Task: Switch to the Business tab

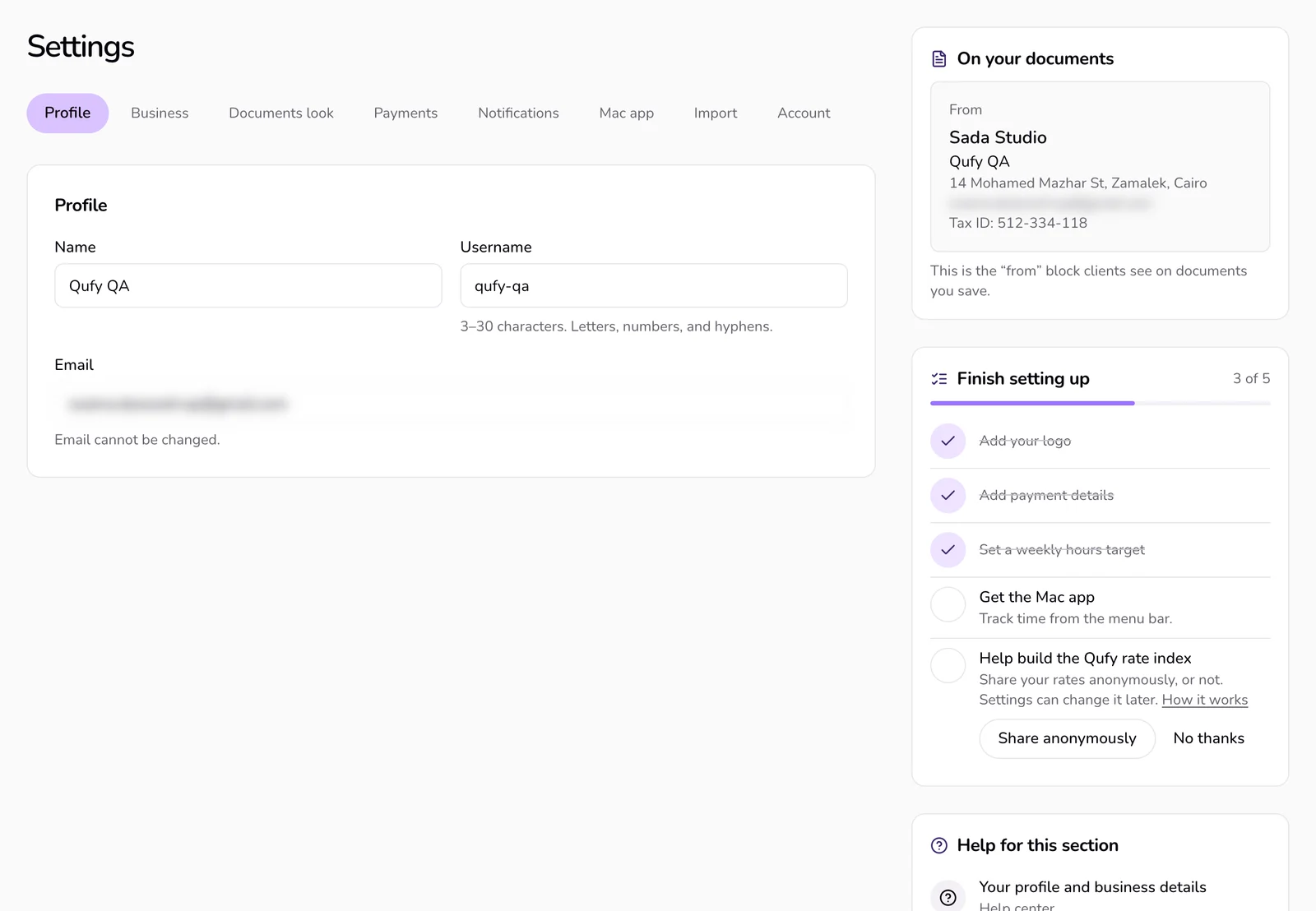Action: [x=160, y=113]
